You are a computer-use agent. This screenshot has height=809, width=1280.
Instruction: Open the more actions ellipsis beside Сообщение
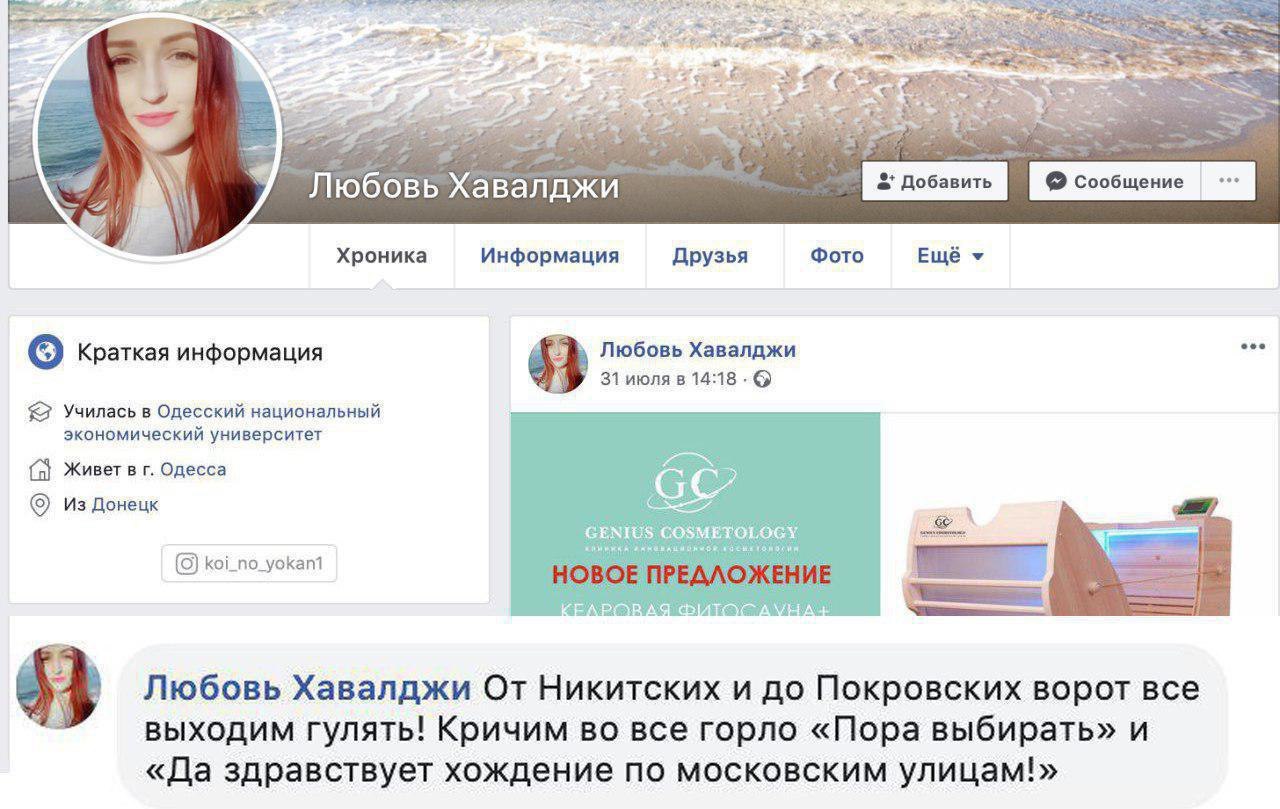1229,181
